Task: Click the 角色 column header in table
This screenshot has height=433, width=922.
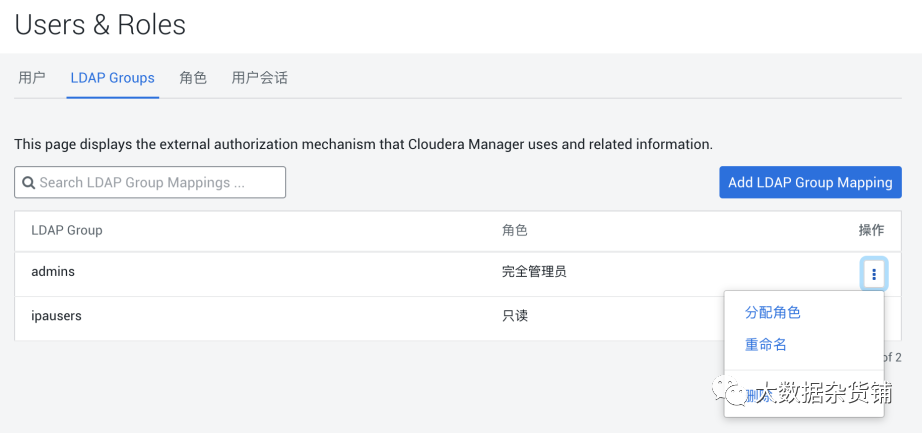Action: point(514,230)
